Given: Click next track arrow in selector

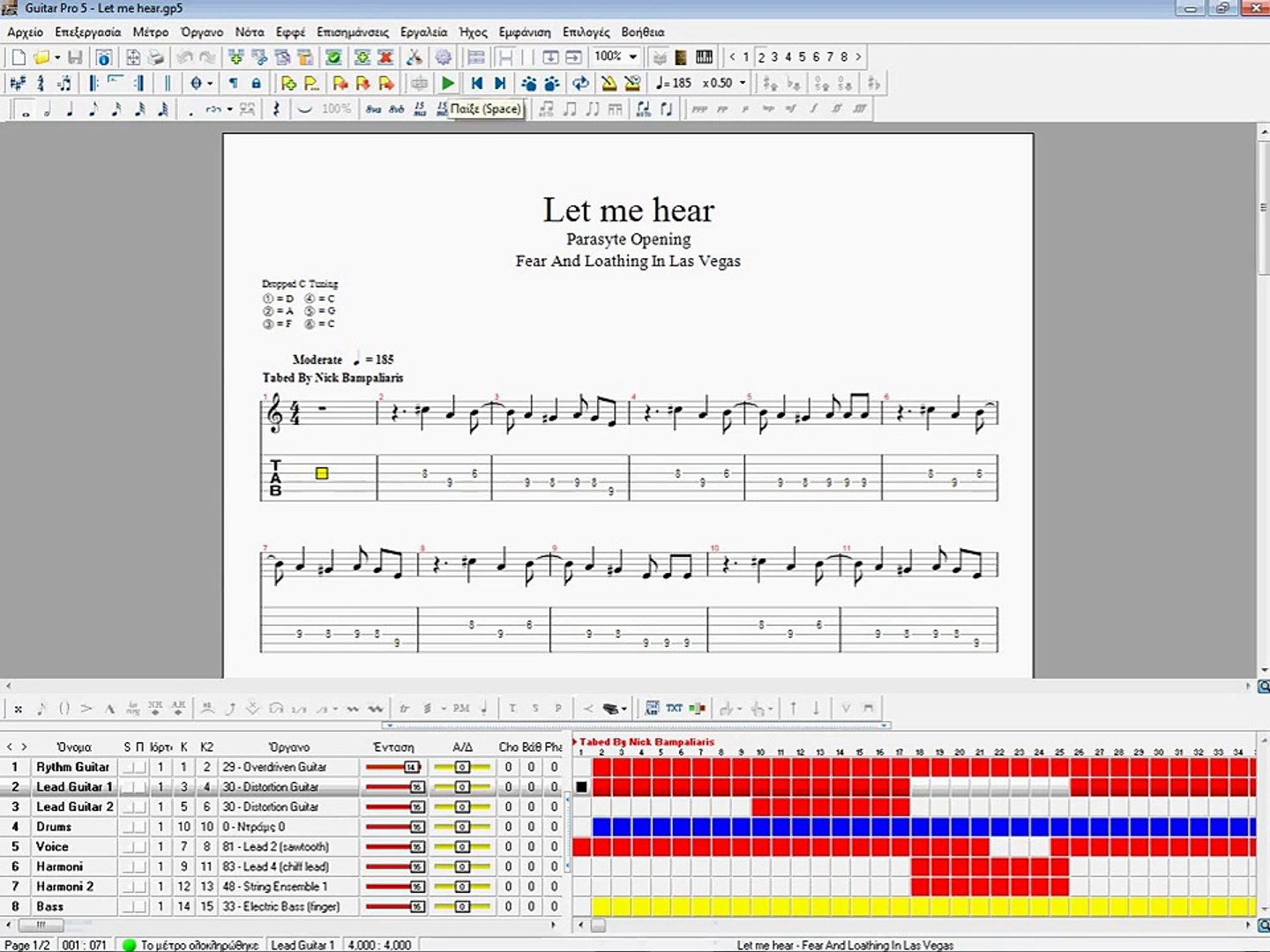Looking at the screenshot, I should pyautogui.click(x=858, y=57).
